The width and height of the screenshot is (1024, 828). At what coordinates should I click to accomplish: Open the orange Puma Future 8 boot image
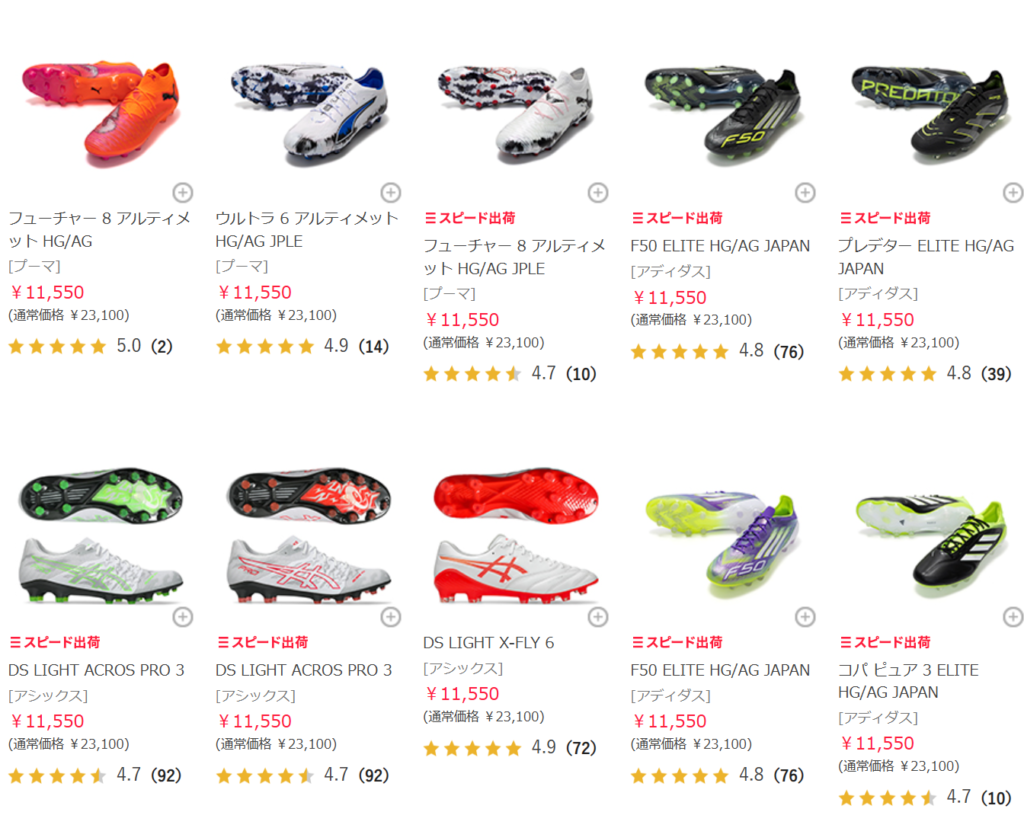click(101, 114)
